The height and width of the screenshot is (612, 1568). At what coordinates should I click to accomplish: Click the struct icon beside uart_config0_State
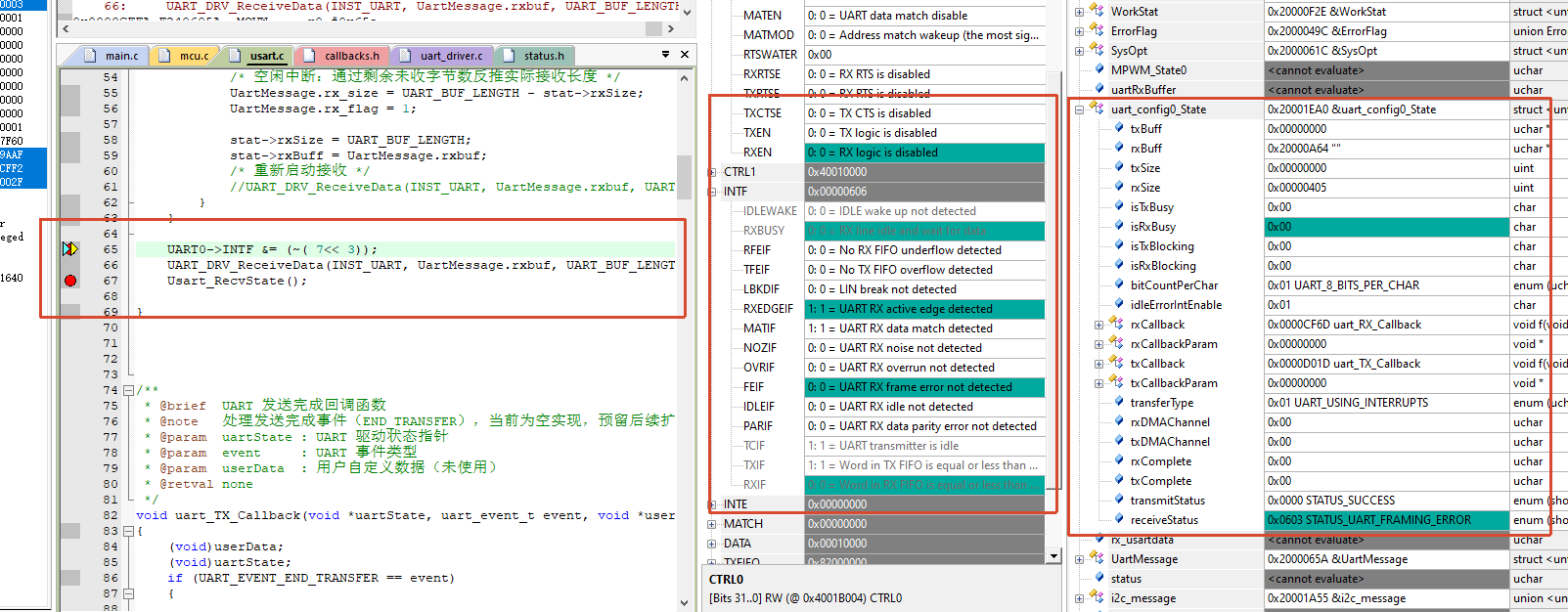click(x=1097, y=109)
